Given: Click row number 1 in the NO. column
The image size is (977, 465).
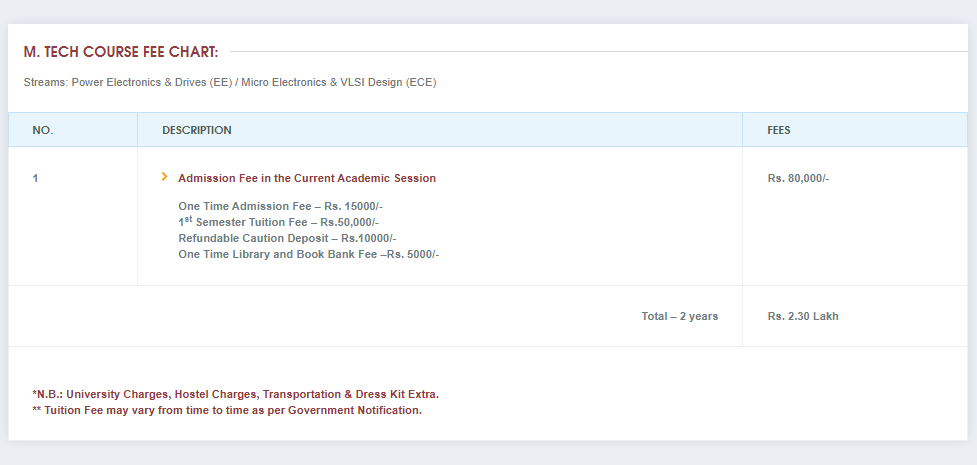Looking at the screenshot, I should 35,178.
